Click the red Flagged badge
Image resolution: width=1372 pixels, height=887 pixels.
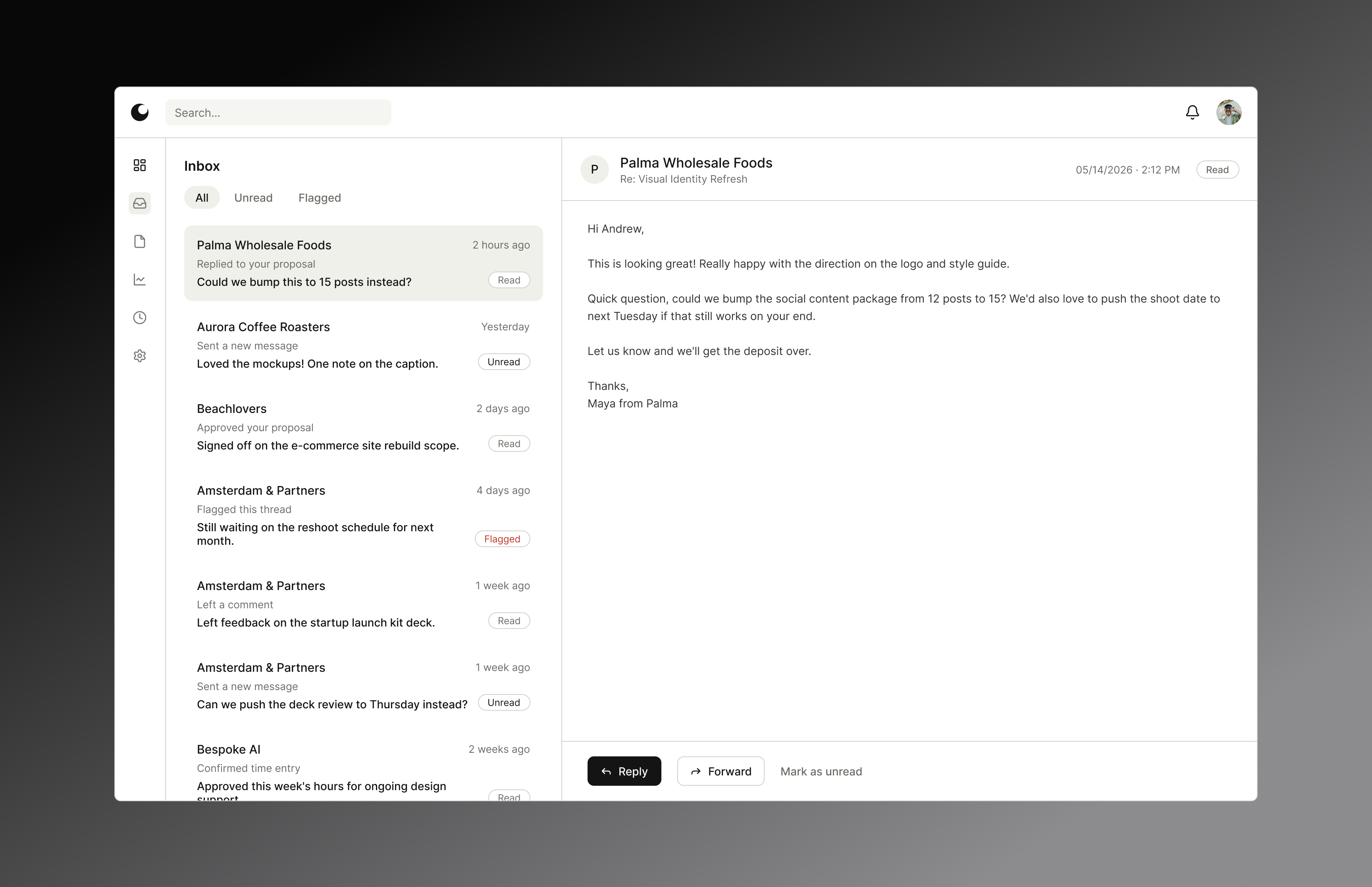coord(502,538)
